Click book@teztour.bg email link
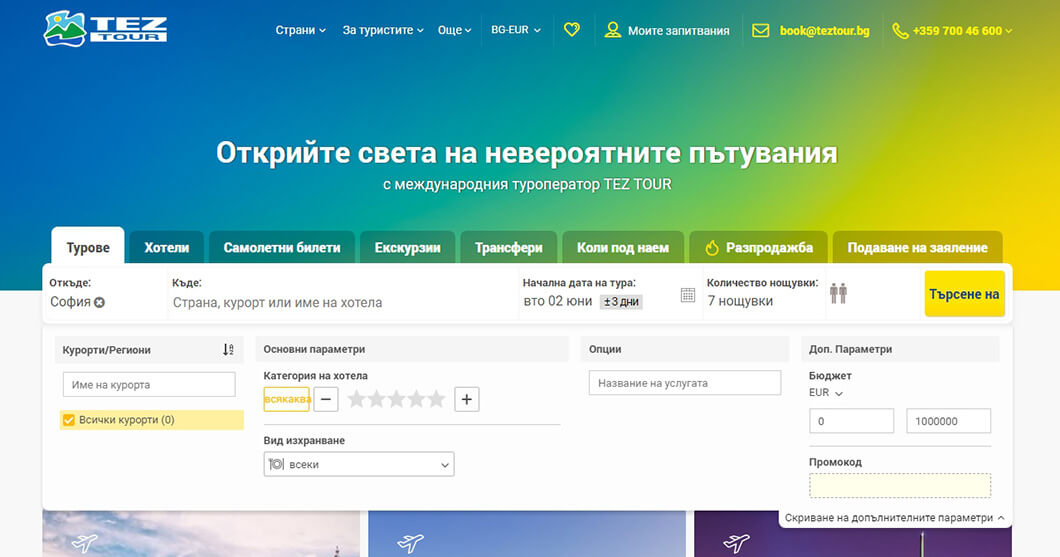The image size is (1060, 557). (824, 30)
